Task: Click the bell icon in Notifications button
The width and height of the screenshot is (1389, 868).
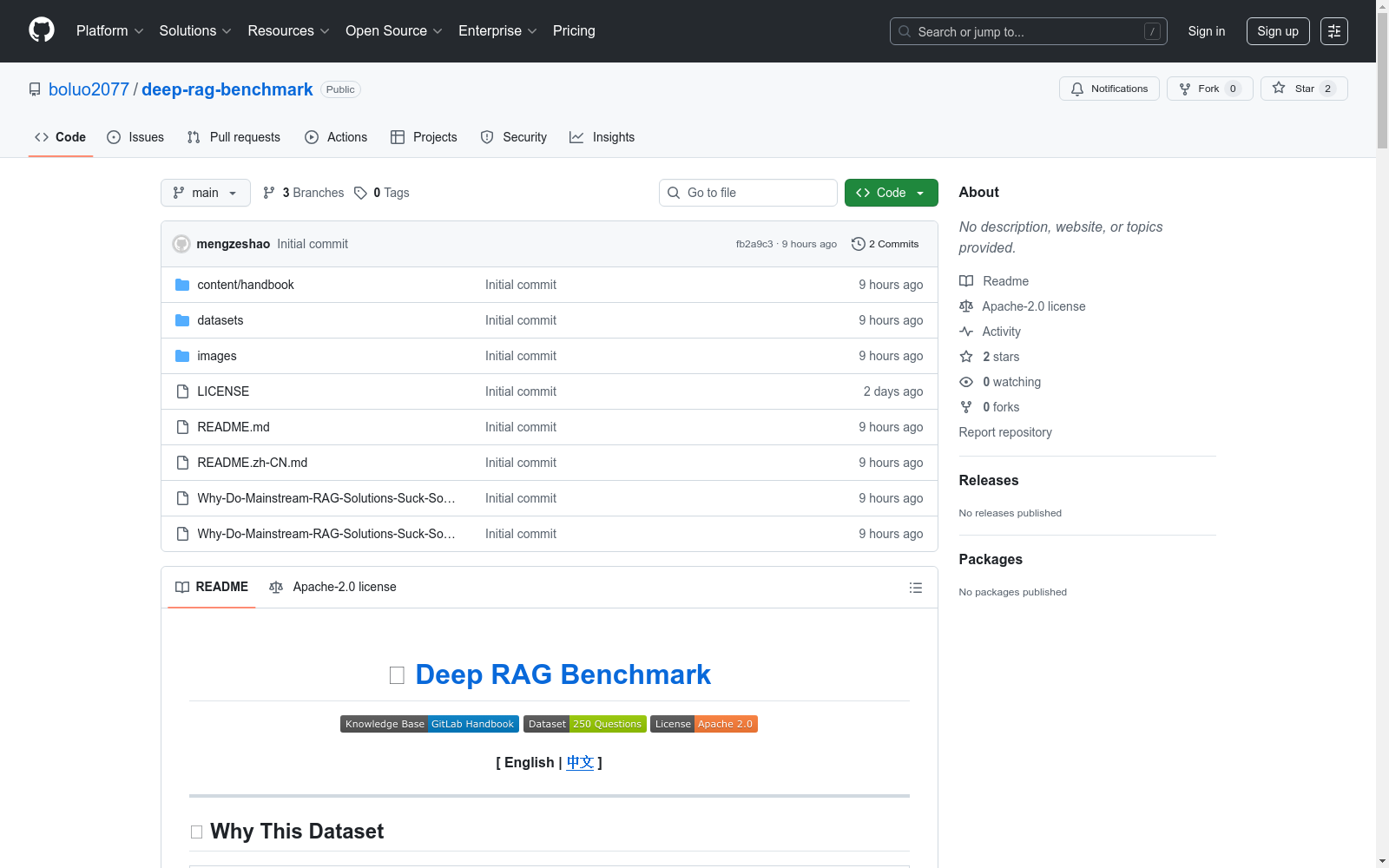Action: point(1077,89)
